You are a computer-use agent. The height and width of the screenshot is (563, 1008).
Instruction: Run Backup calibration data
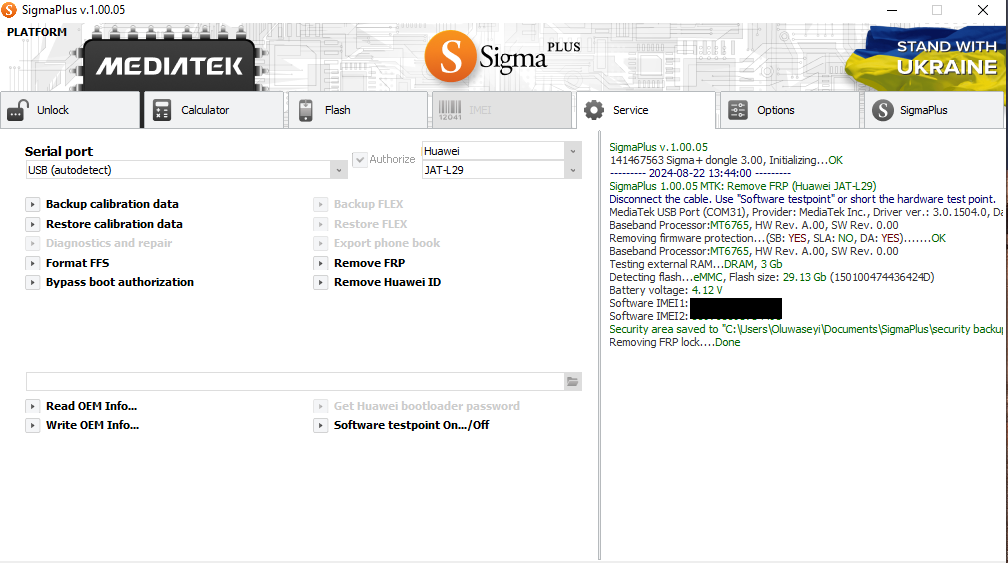click(x=112, y=204)
